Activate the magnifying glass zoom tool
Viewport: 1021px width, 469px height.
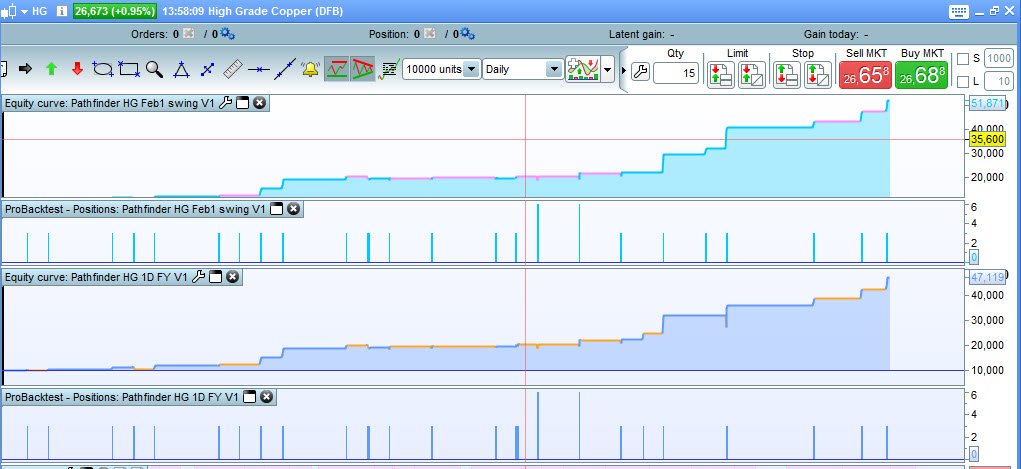(154, 69)
